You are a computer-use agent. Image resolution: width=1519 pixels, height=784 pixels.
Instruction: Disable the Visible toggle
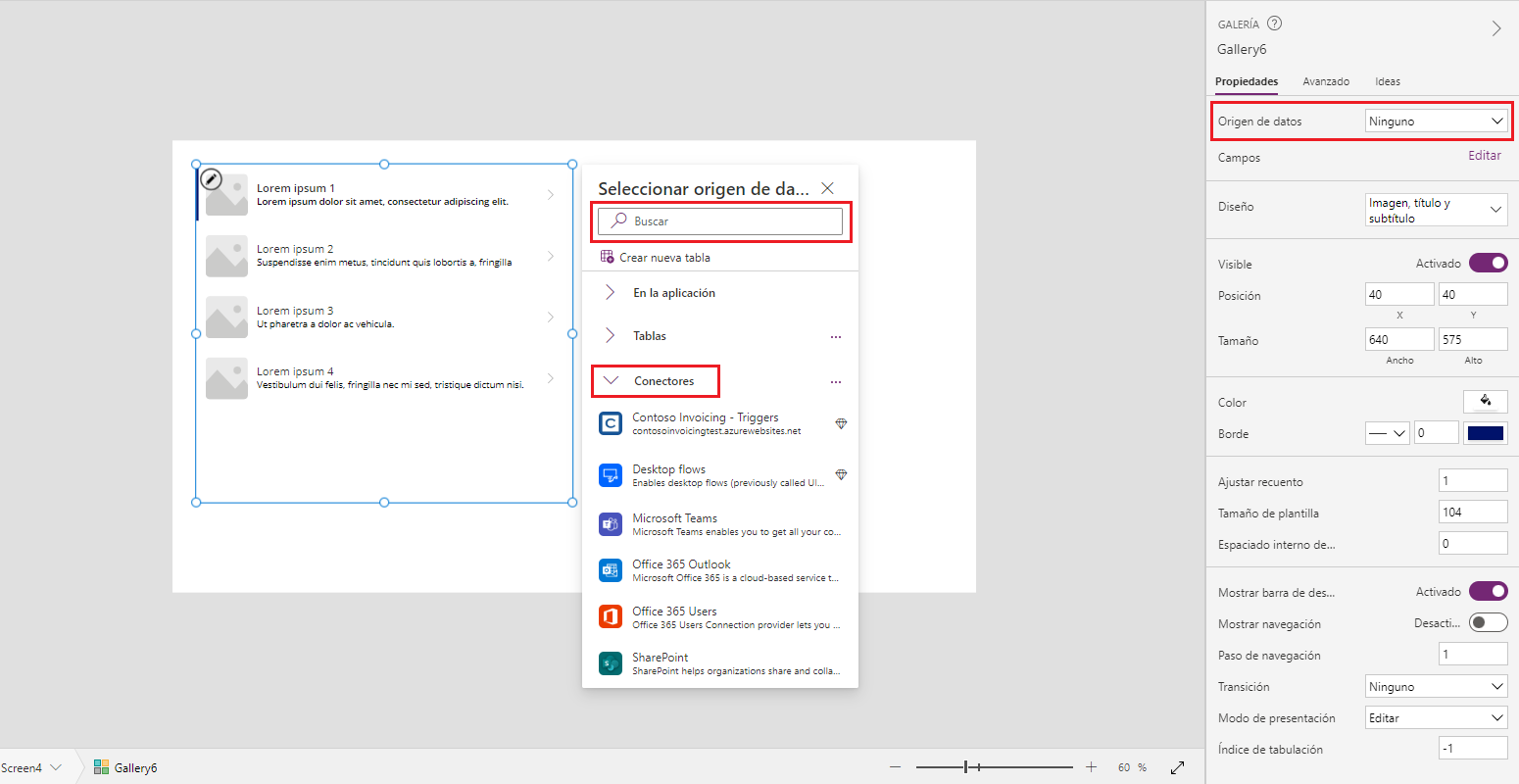pos(1489,263)
